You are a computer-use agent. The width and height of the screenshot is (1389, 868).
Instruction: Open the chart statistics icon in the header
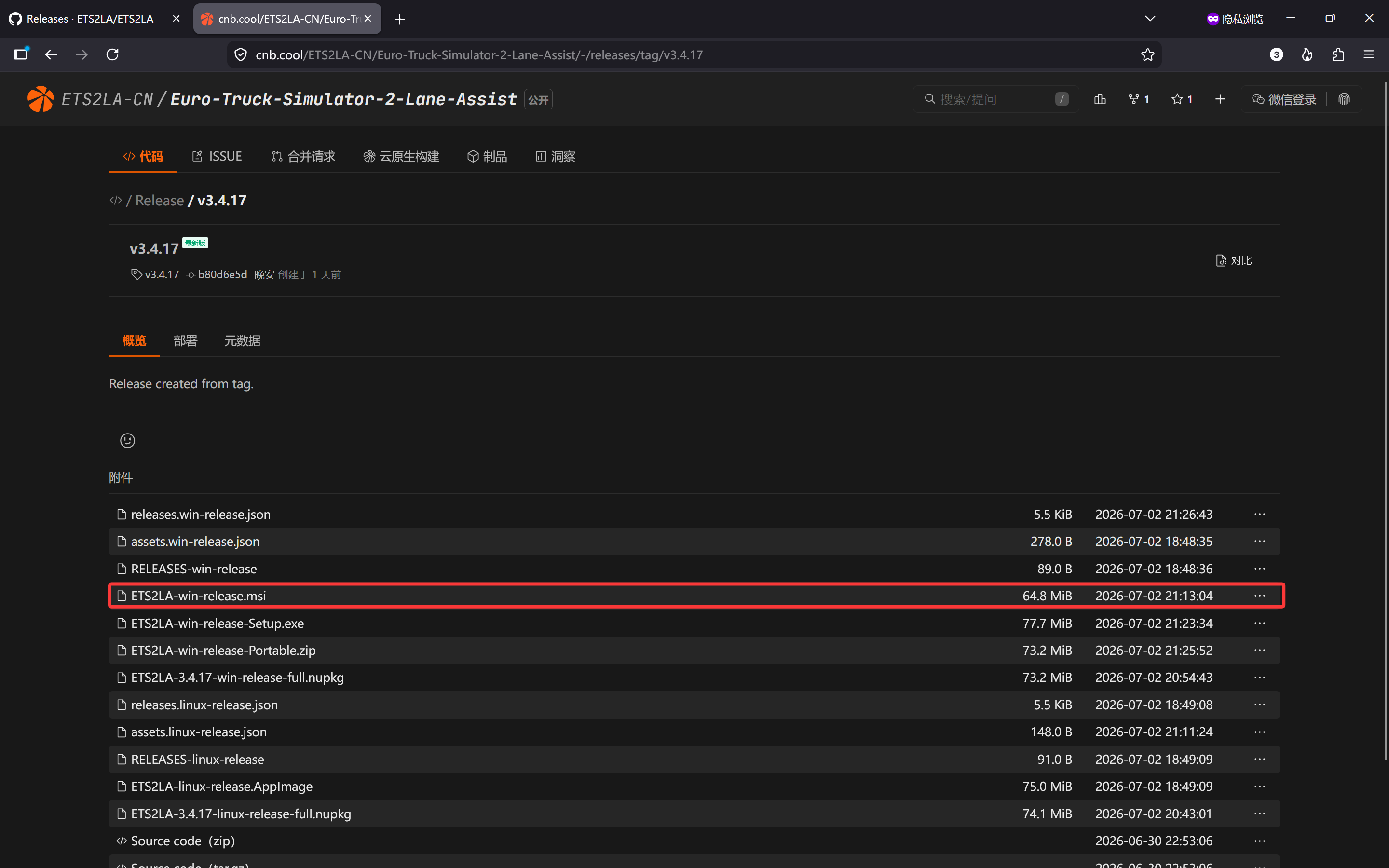(1100, 99)
